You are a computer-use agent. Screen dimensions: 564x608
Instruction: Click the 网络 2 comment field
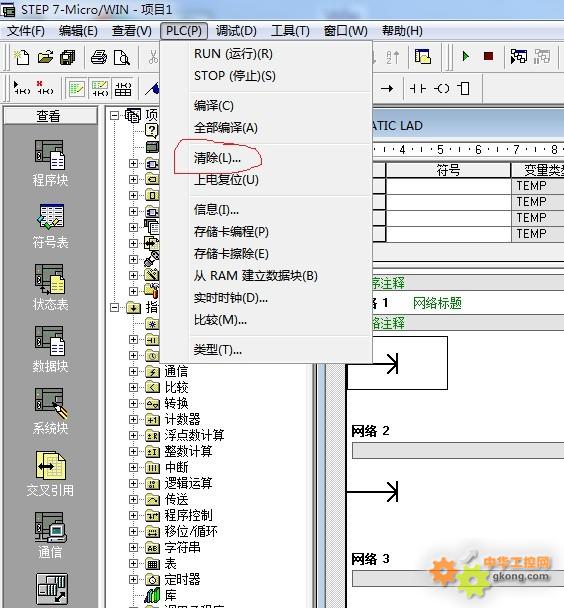pos(458,451)
